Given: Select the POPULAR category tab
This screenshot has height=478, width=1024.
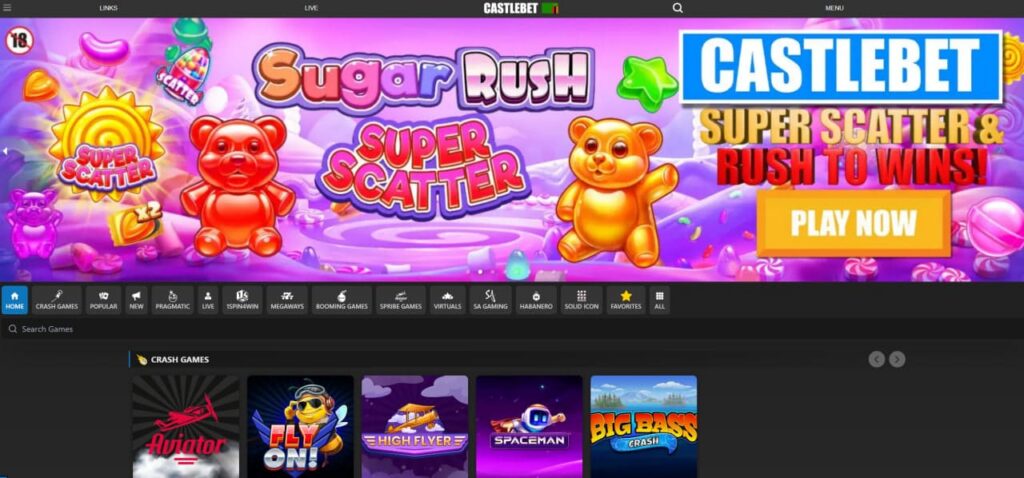Looking at the screenshot, I should [x=103, y=300].
